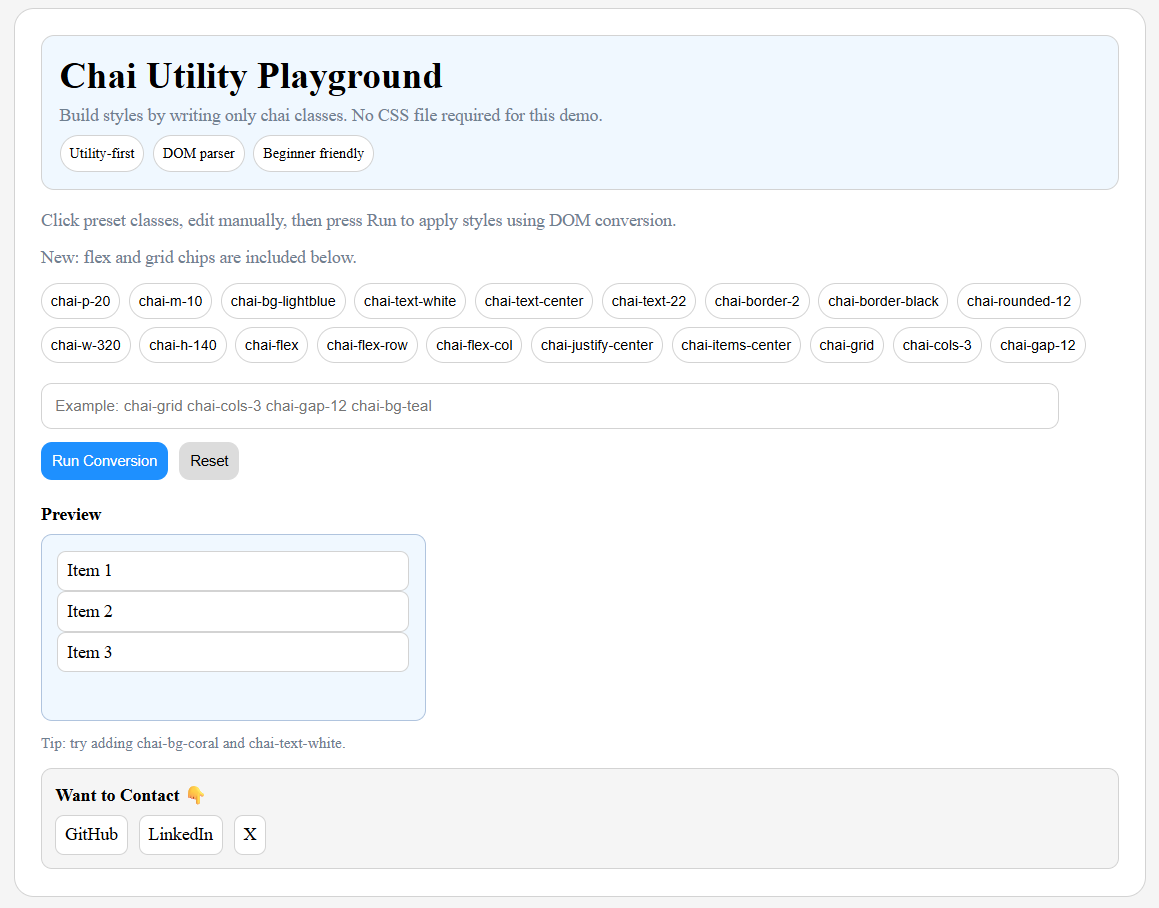Click the pointing-down hand emoji
Screen dimensions: 1159x908
pos(195,795)
